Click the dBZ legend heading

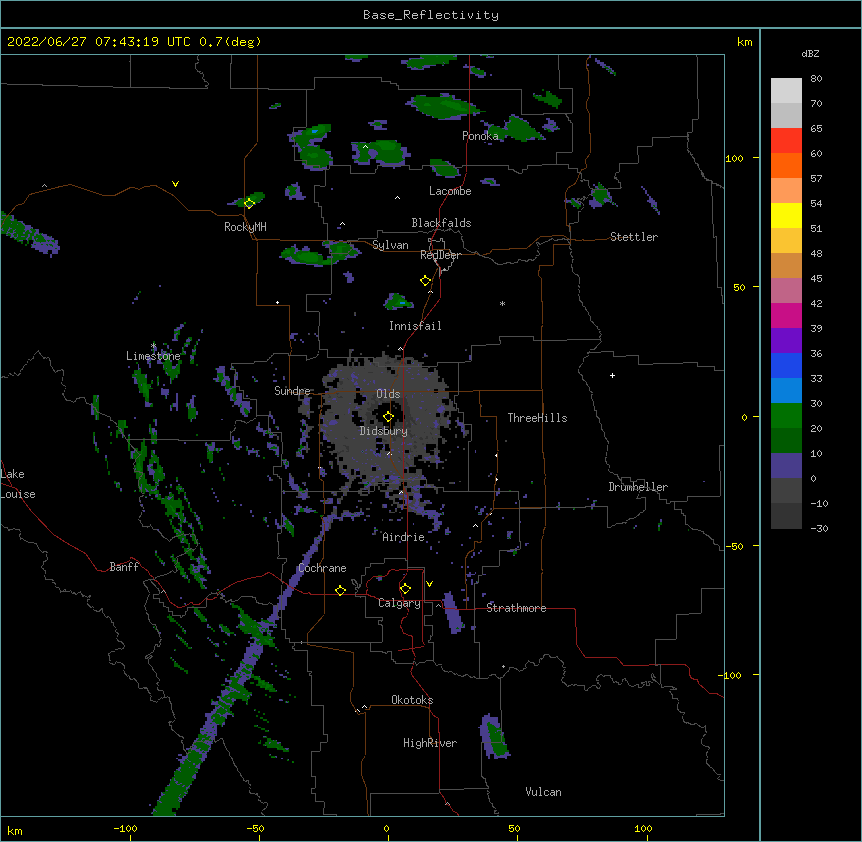click(x=810, y=53)
